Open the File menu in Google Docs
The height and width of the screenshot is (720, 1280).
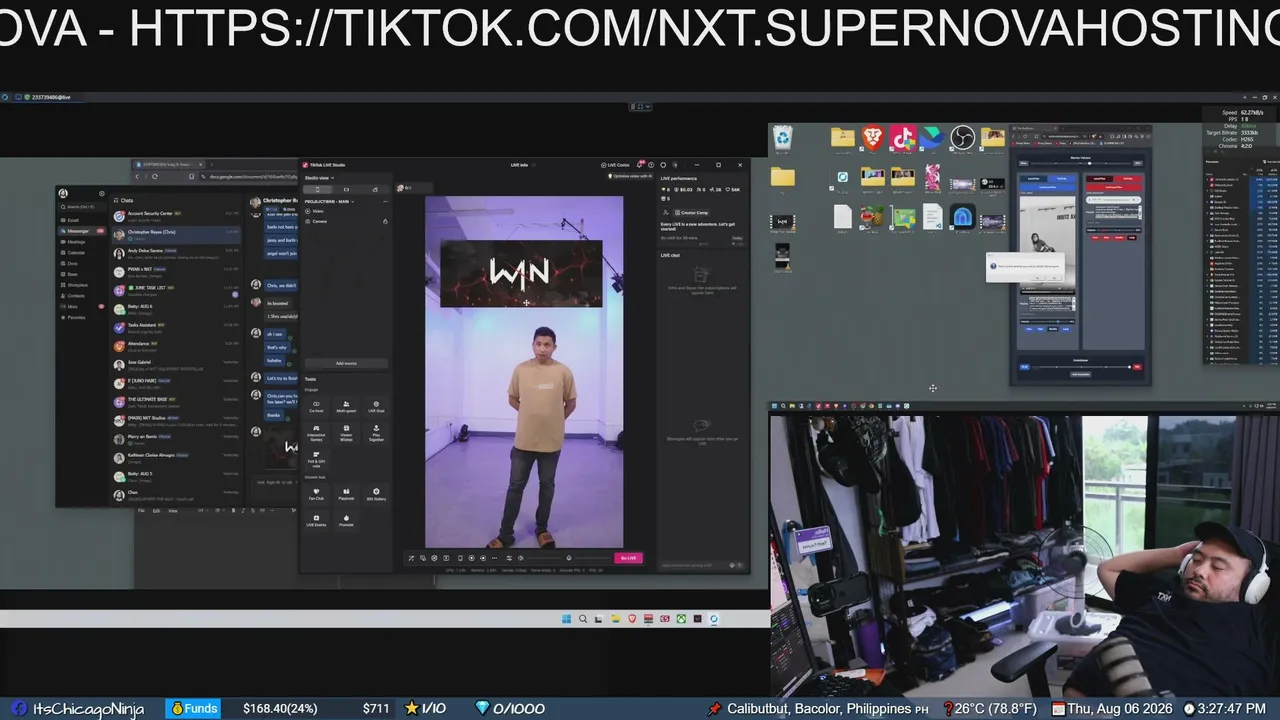pos(141,511)
